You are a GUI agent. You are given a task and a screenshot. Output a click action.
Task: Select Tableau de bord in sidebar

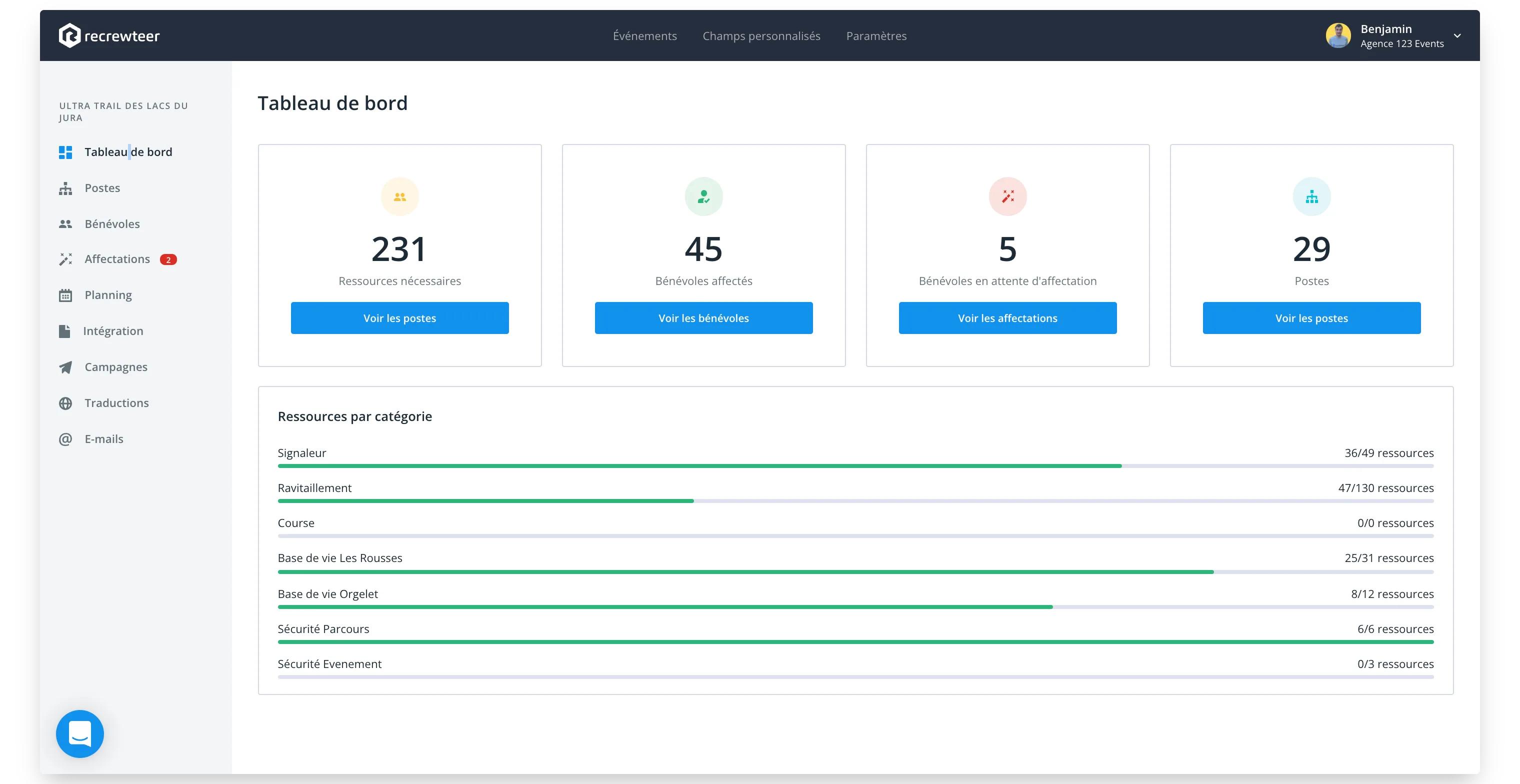pos(128,152)
